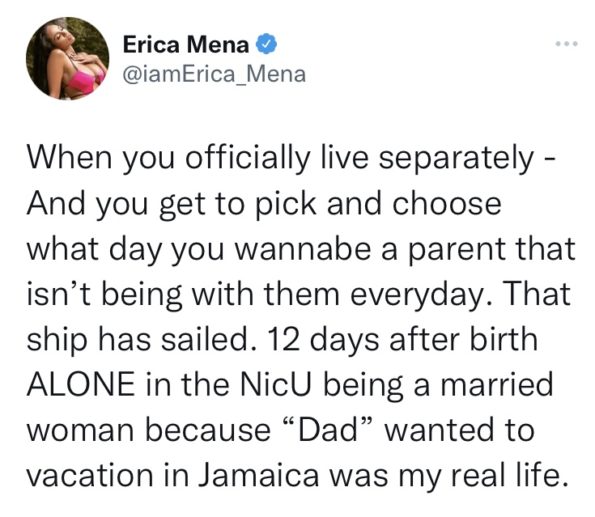Click the word "married" in the tweet
The image size is (595, 517).
tap(496, 384)
